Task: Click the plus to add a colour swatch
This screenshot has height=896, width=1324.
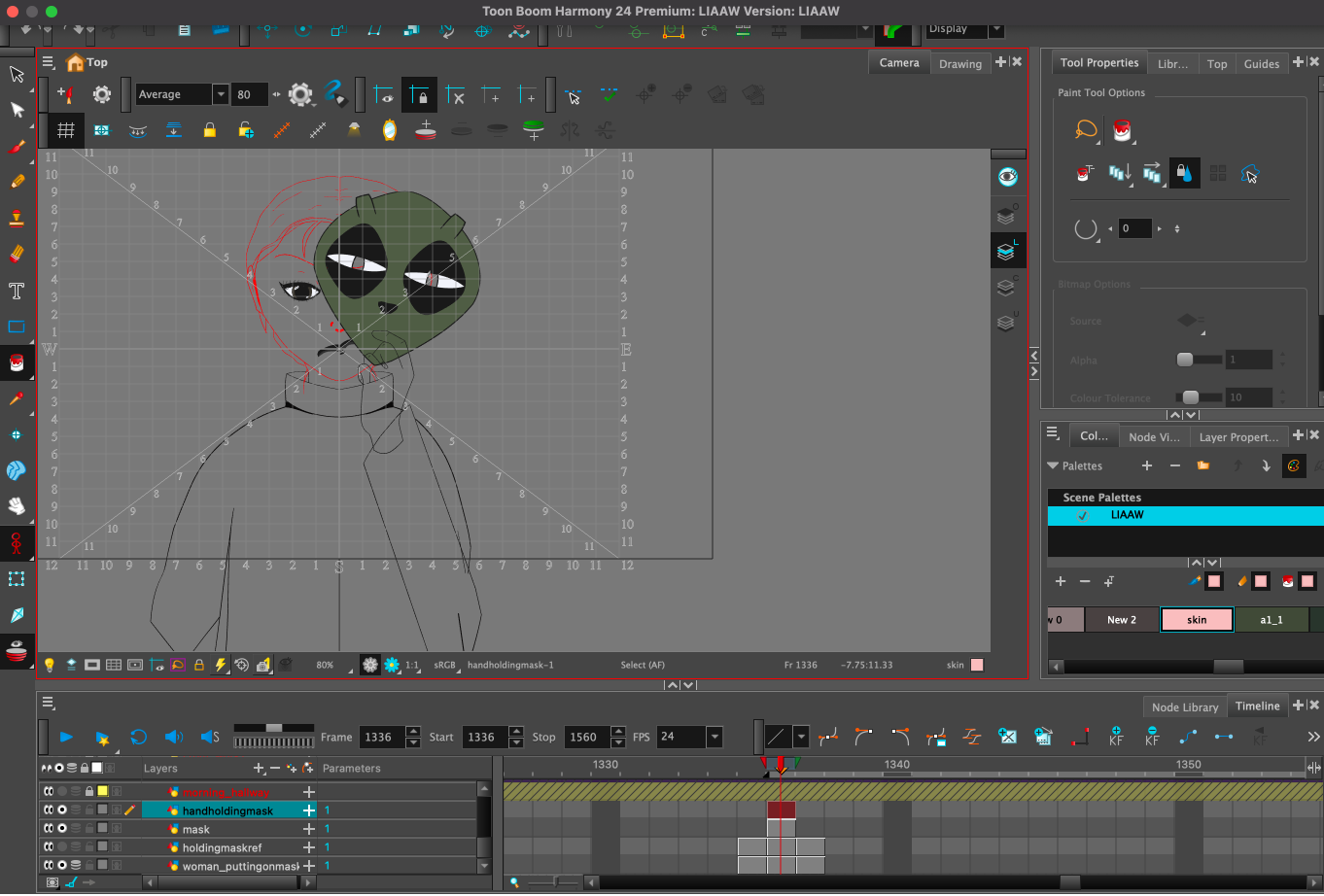Action: point(1061,581)
